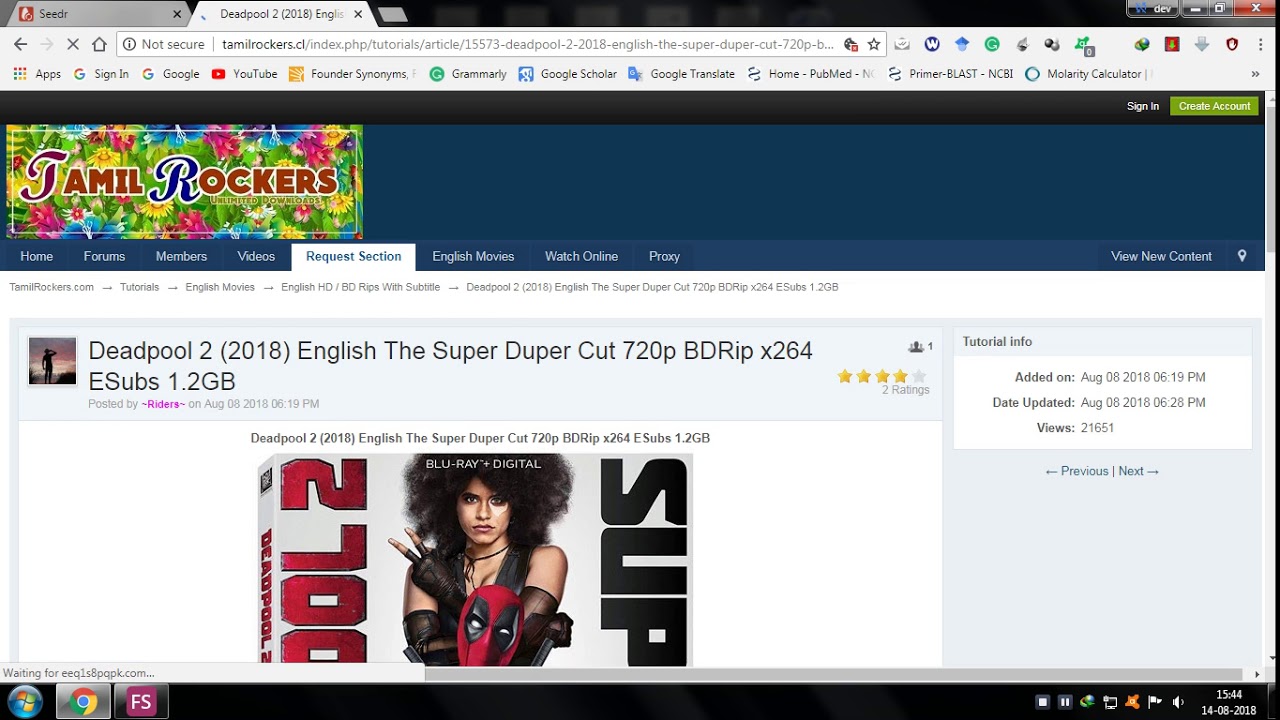Image resolution: width=1280 pixels, height=720 pixels.
Task: Open the blue graduation cap extension icon
Action: coord(962,44)
